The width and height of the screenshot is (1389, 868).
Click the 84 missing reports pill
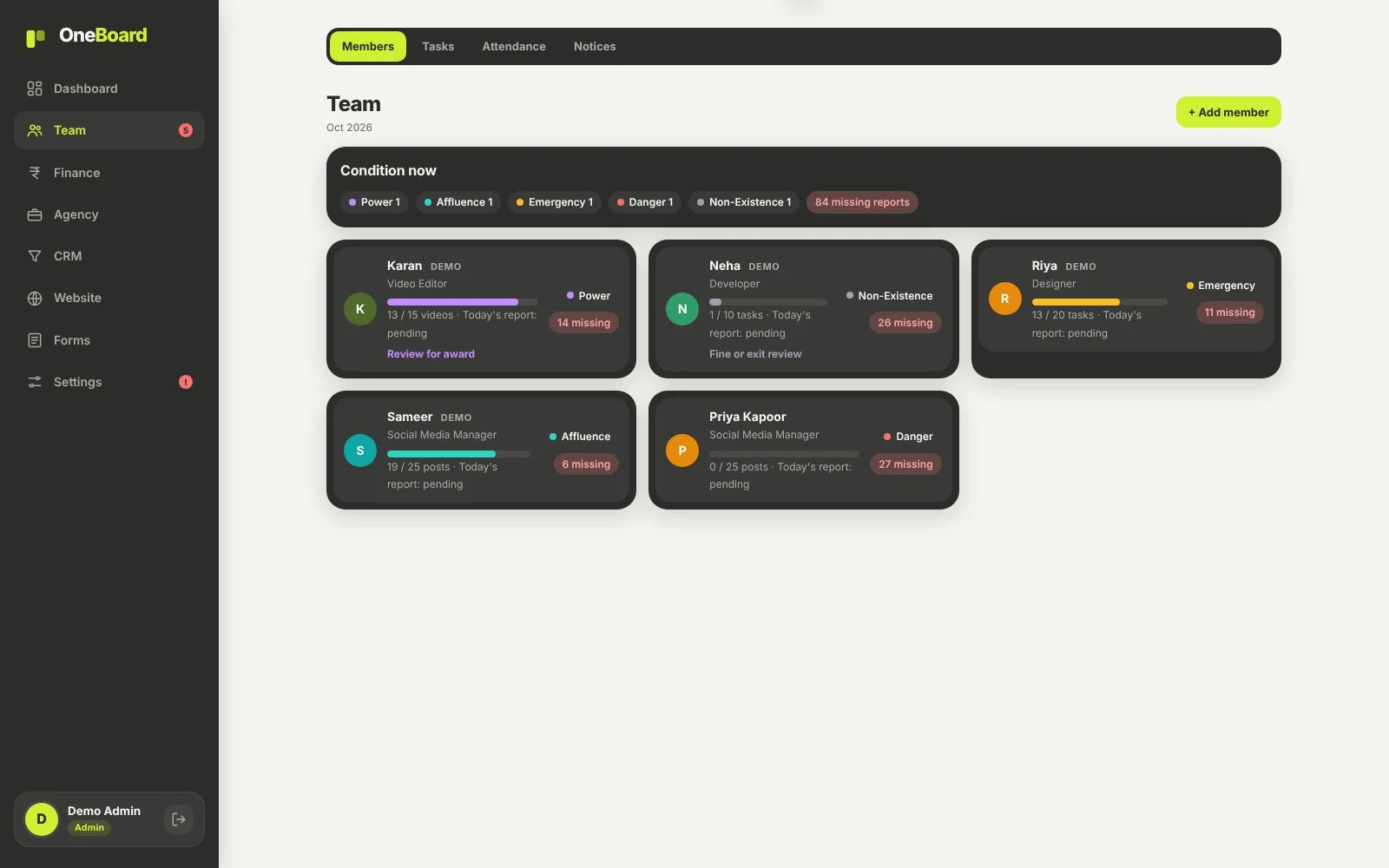[862, 202]
